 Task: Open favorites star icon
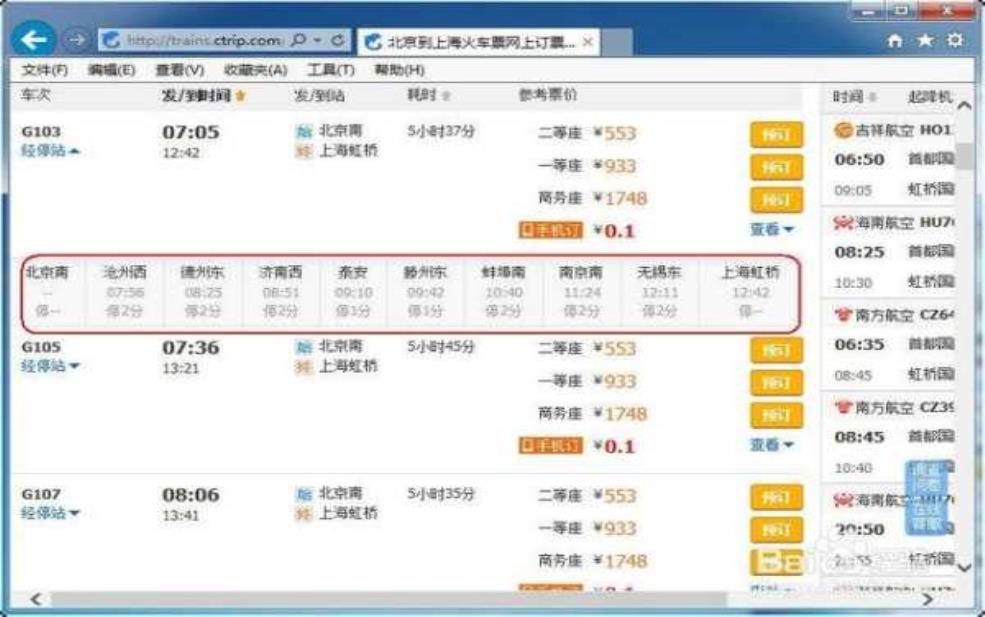(x=925, y=41)
